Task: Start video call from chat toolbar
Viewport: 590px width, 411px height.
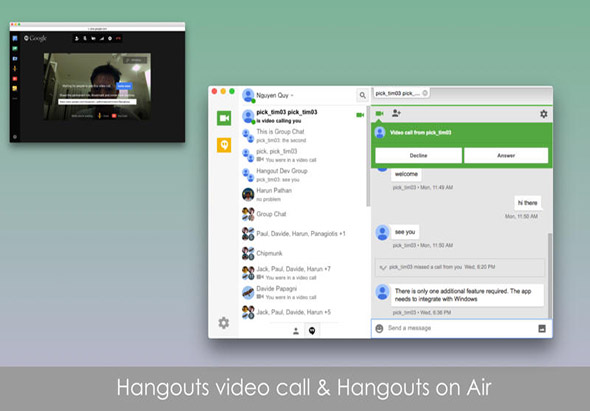Action: 379,113
